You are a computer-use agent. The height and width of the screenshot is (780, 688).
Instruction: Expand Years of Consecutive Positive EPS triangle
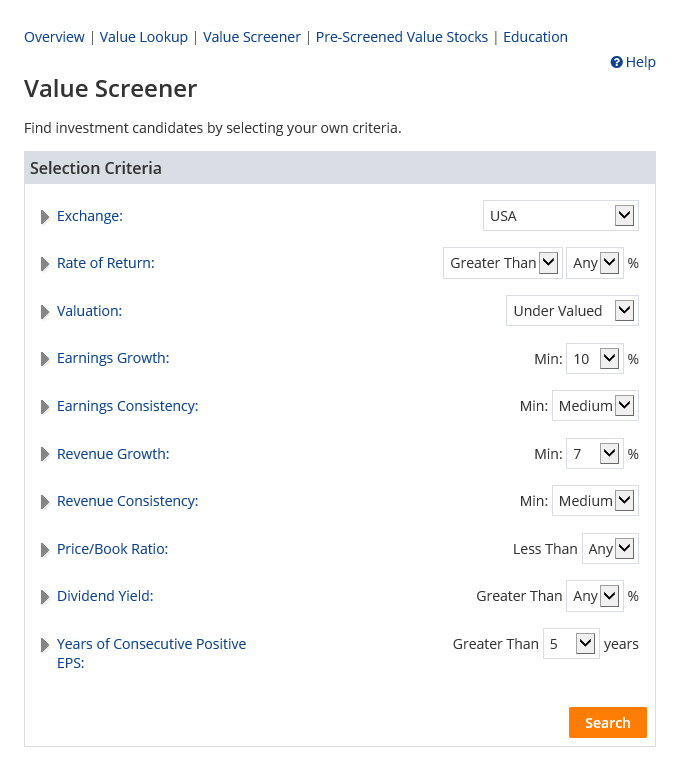coord(45,645)
